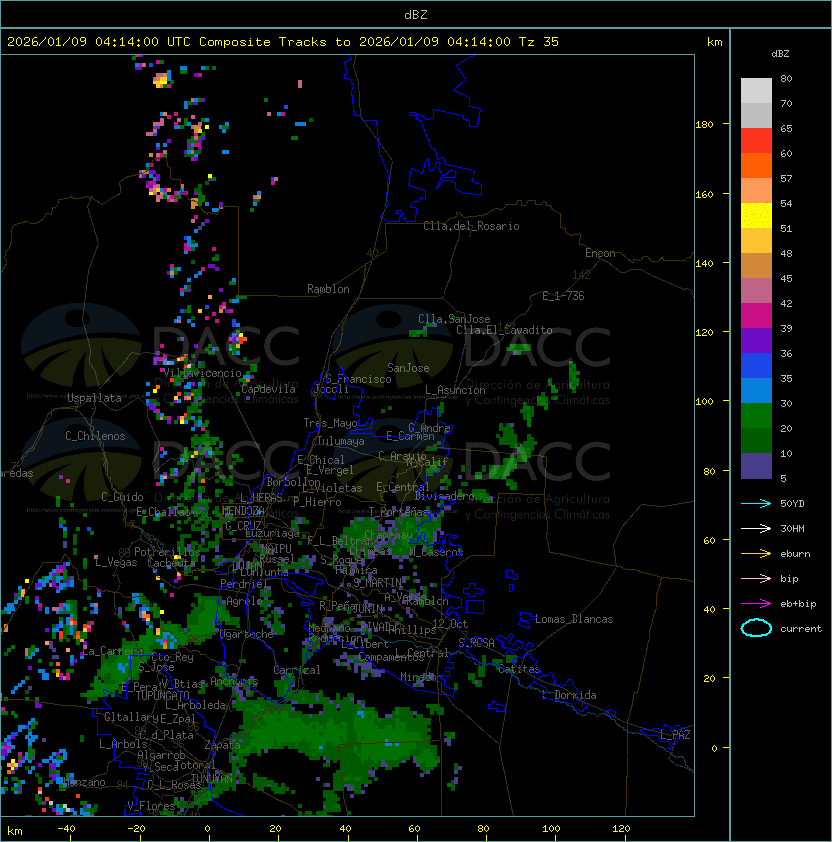Viewport: 832px width, 842px height.
Task: Click the eb+bip legend label text
Action: tap(798, 604)
